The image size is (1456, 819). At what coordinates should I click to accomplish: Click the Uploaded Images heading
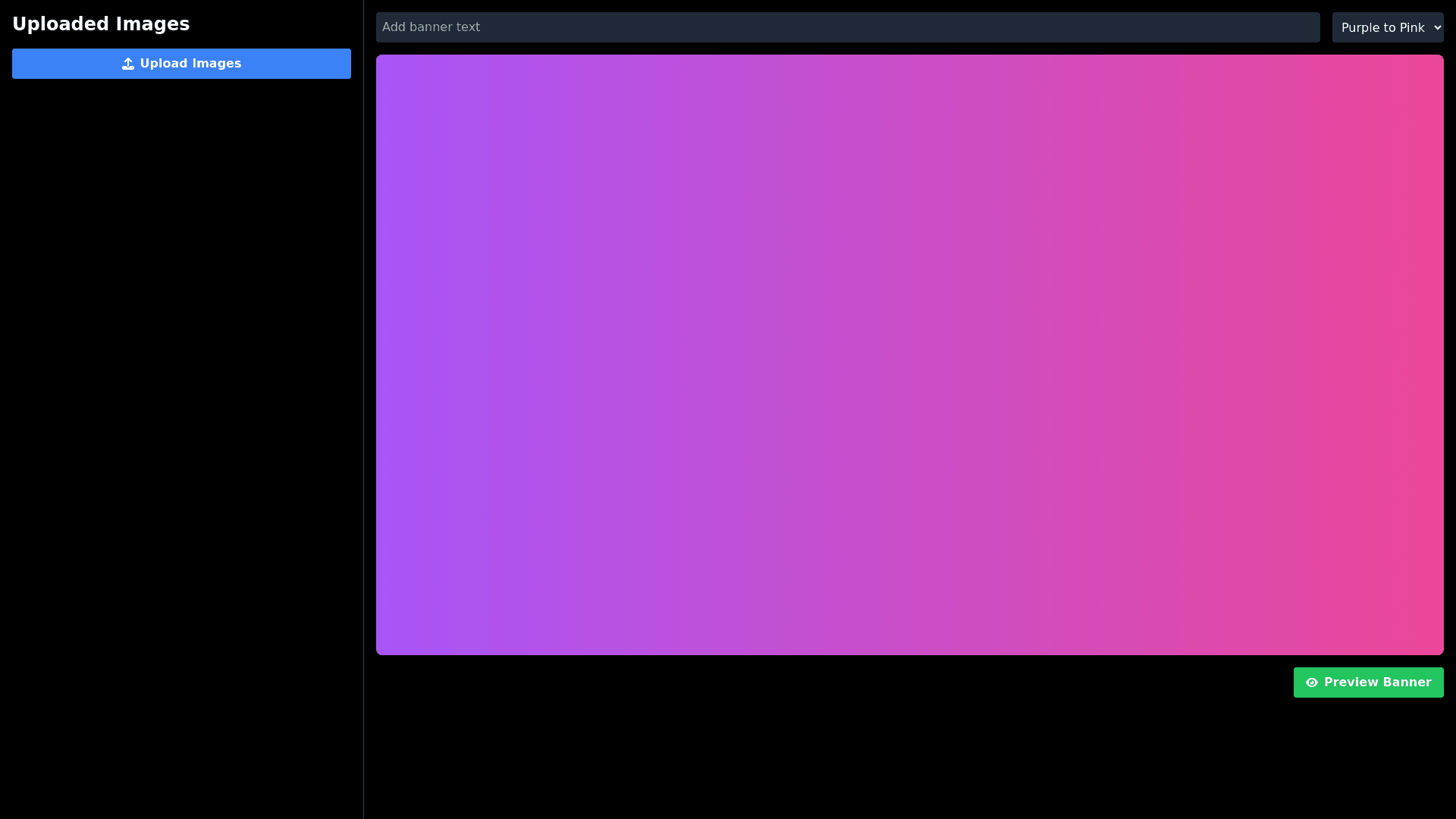(101, 24)
